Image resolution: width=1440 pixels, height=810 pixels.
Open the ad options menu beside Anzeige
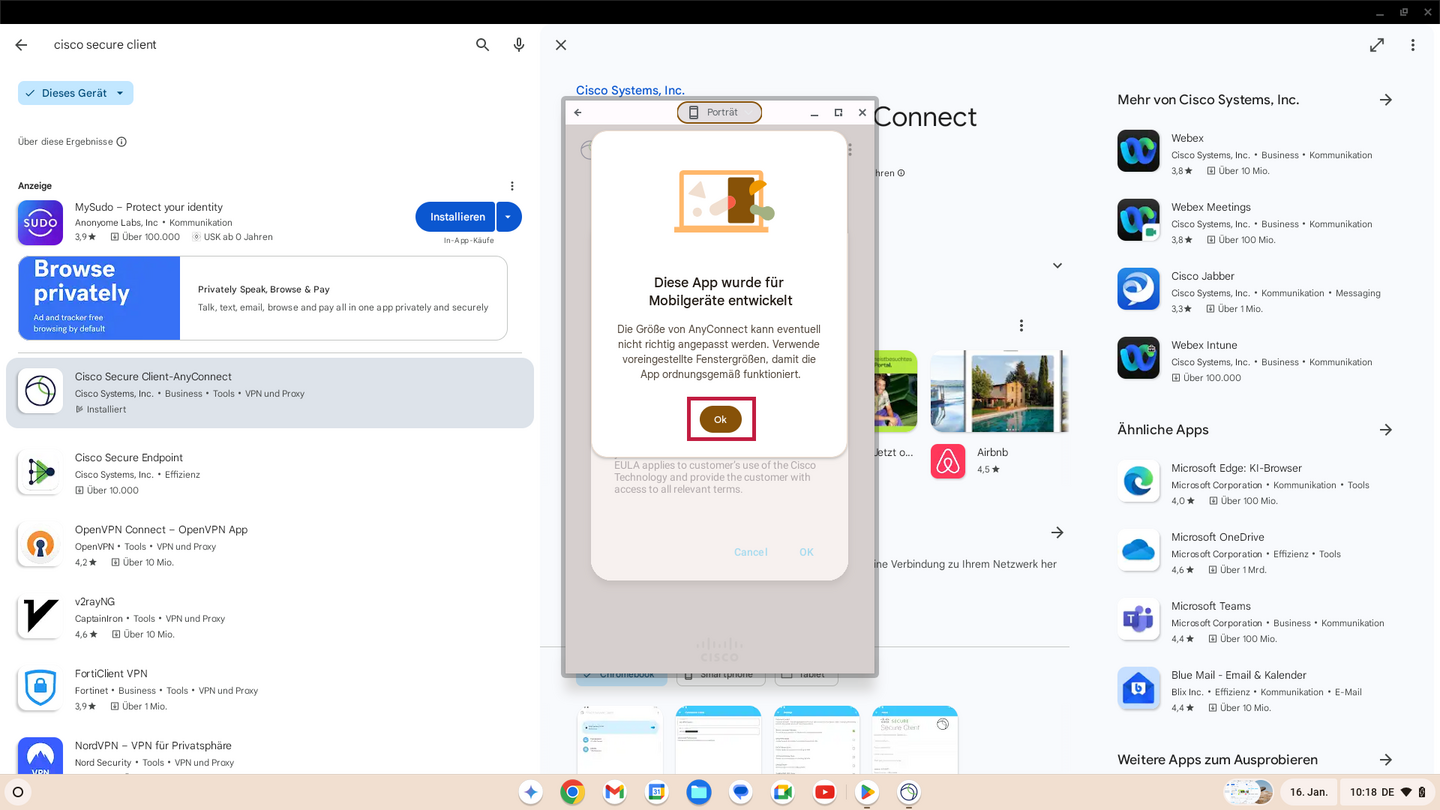pyautogui.click(x=512, y=186)
